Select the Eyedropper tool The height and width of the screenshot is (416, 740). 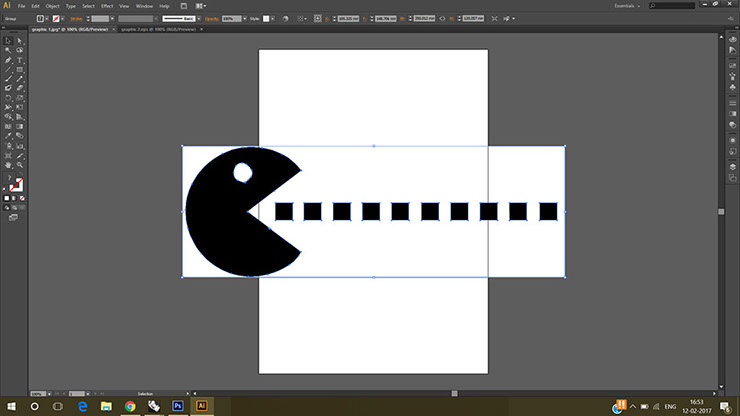pos(8,136)
